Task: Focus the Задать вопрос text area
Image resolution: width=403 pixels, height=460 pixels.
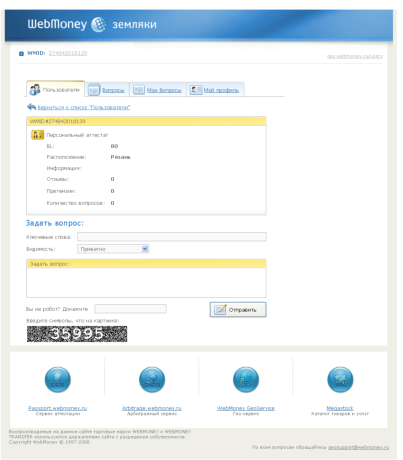Action: click(146, 283)
